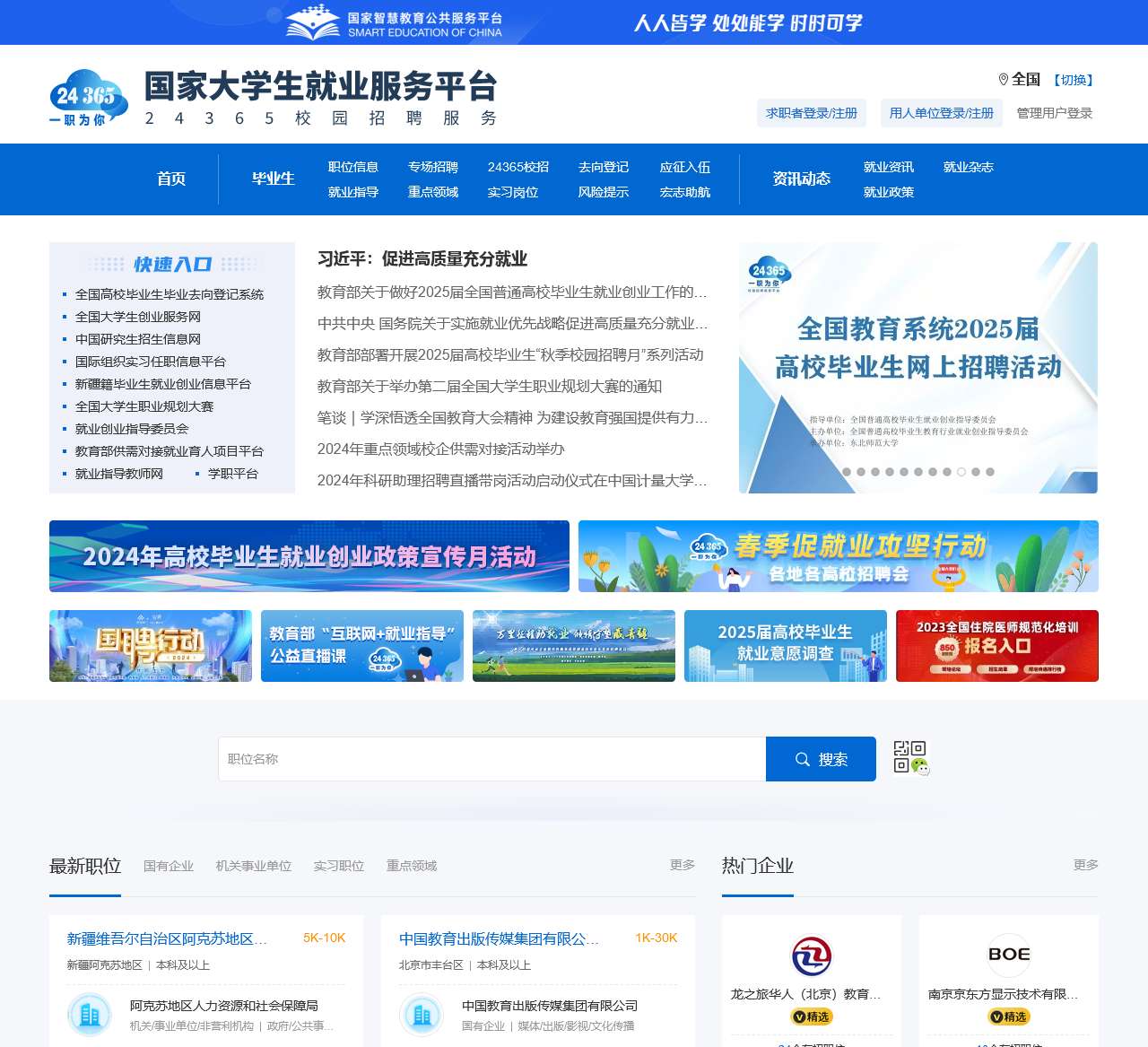The image size is (1148, 1047).
Task: Open 全国大学生职业规划大赛 quick link
Action: point(144,406)
